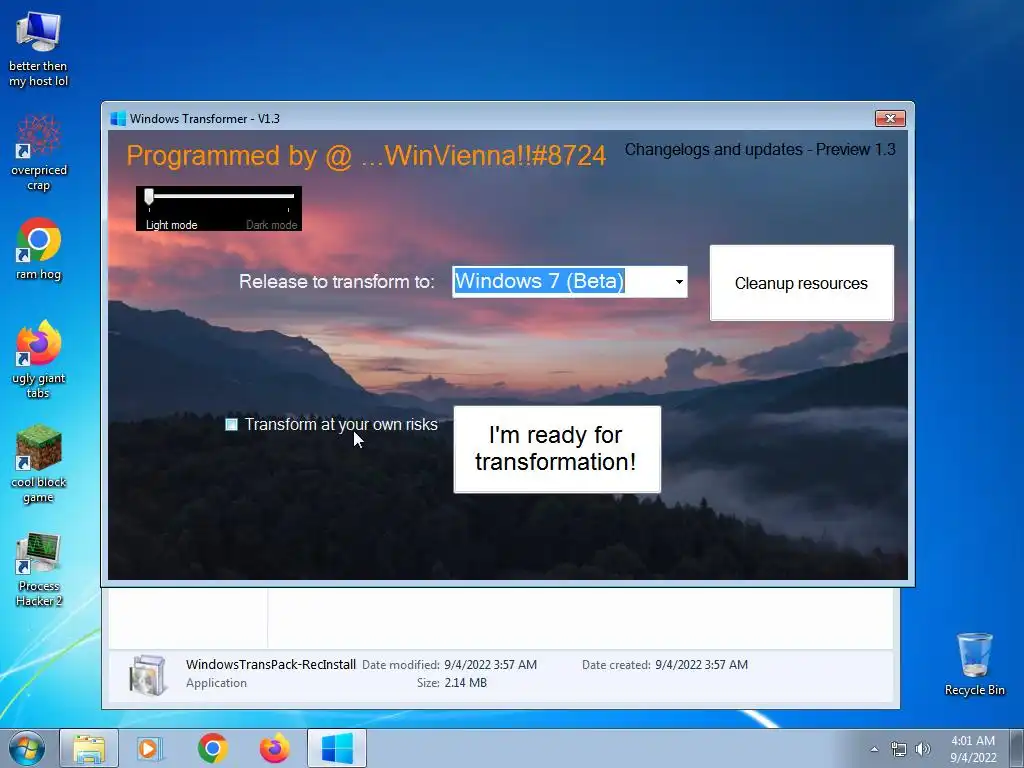Launch Chrome via the 'ram hog' shortcut
This screenshot has height=768, width=1024.
[38, 249]
